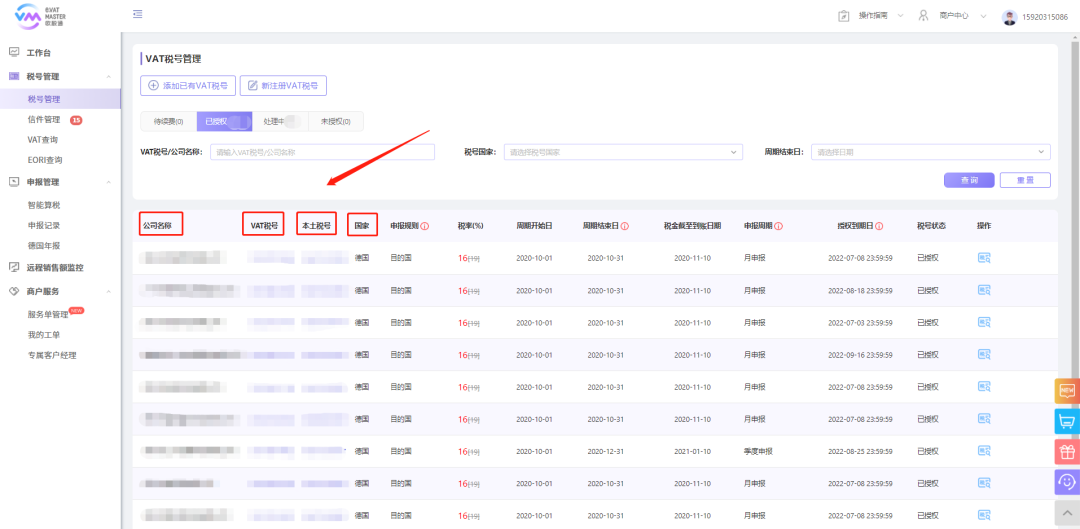1080x529 pixels.
Task: Click the 添加已有VAT税号 button
Action: (188, 85)
